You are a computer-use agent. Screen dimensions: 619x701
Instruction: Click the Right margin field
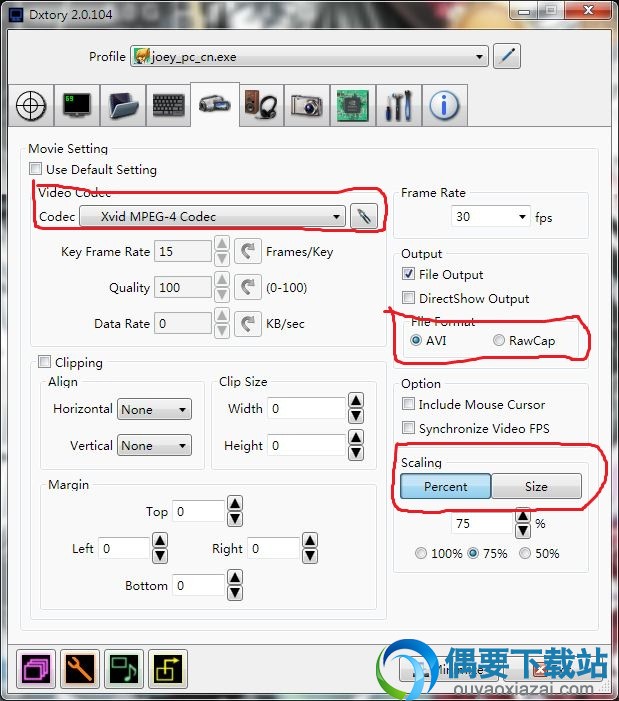click(x=273, y=548)
